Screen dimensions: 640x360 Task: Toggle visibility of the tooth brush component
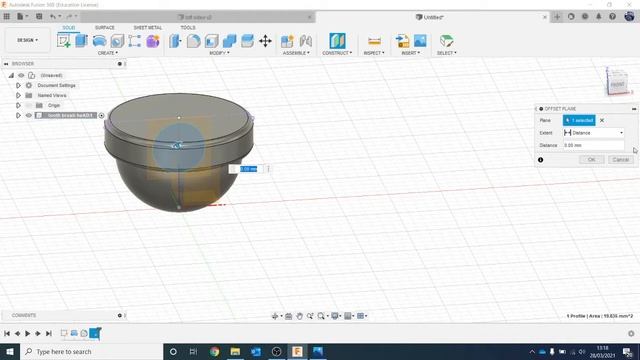click(x=29, y=116)
